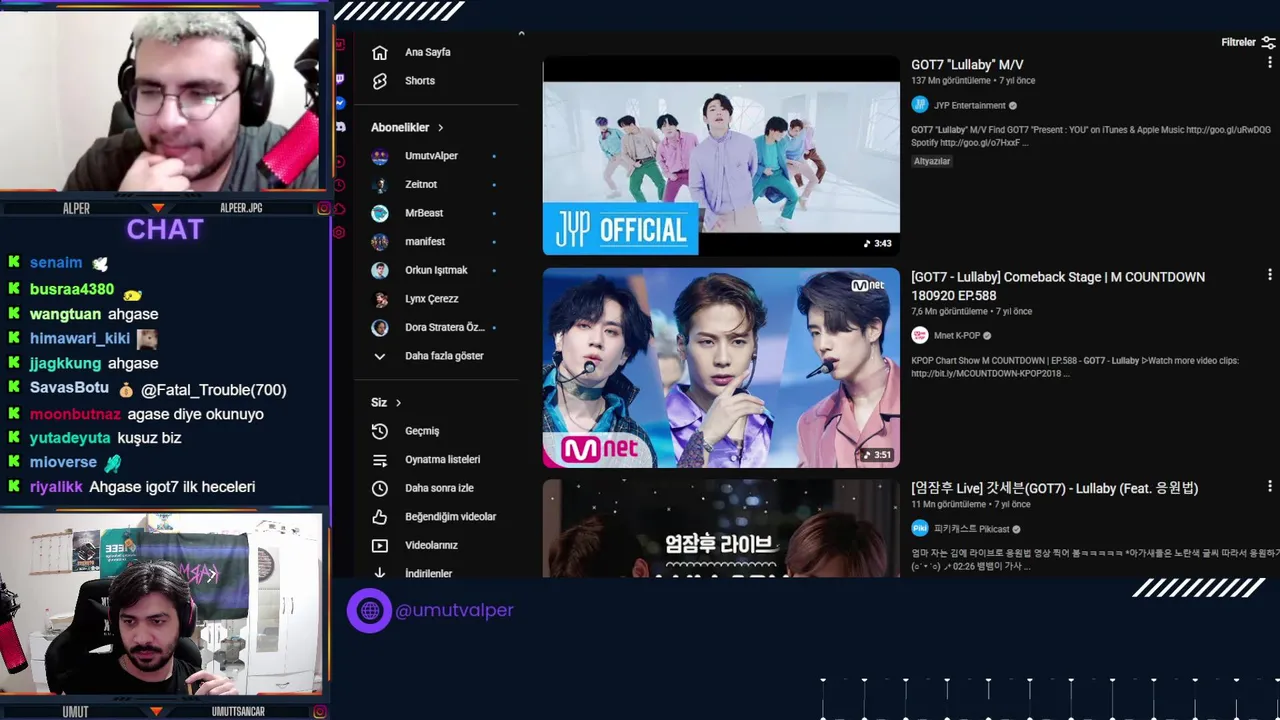Click @umutvalper handle text
Screen dimensions: 1280x720
[455, 610]
